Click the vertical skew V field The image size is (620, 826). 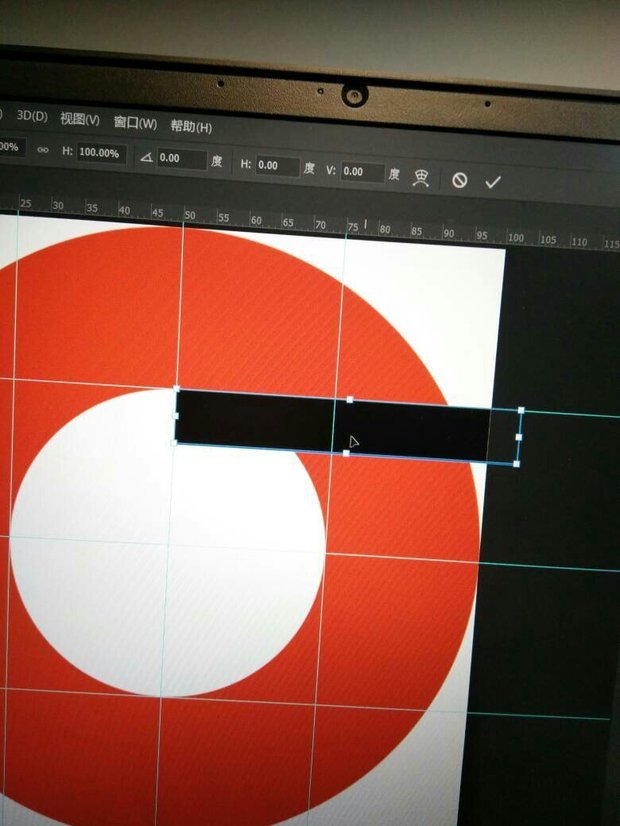(361, 171)
